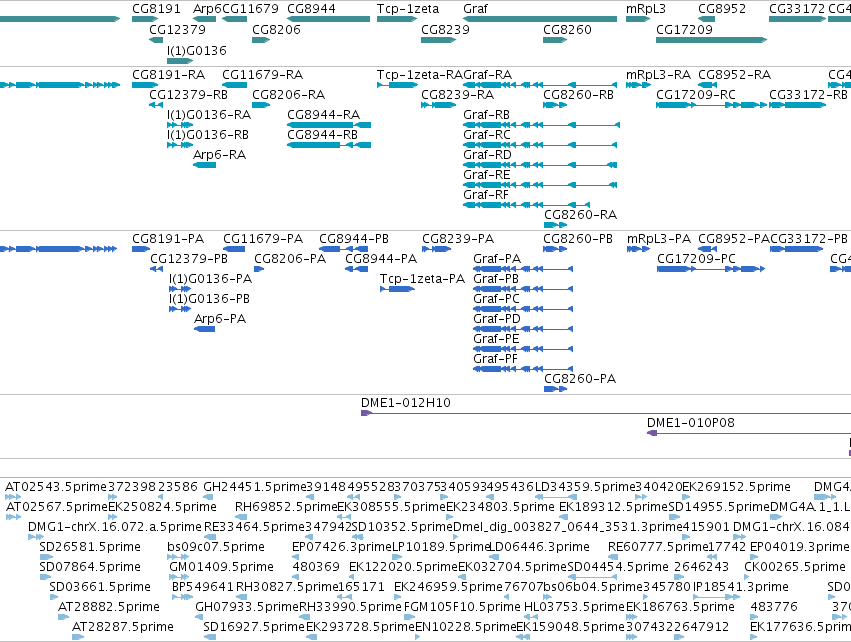The image size is (851, 642).
Task: Select protein CG8260-PA
Action: 555,389
